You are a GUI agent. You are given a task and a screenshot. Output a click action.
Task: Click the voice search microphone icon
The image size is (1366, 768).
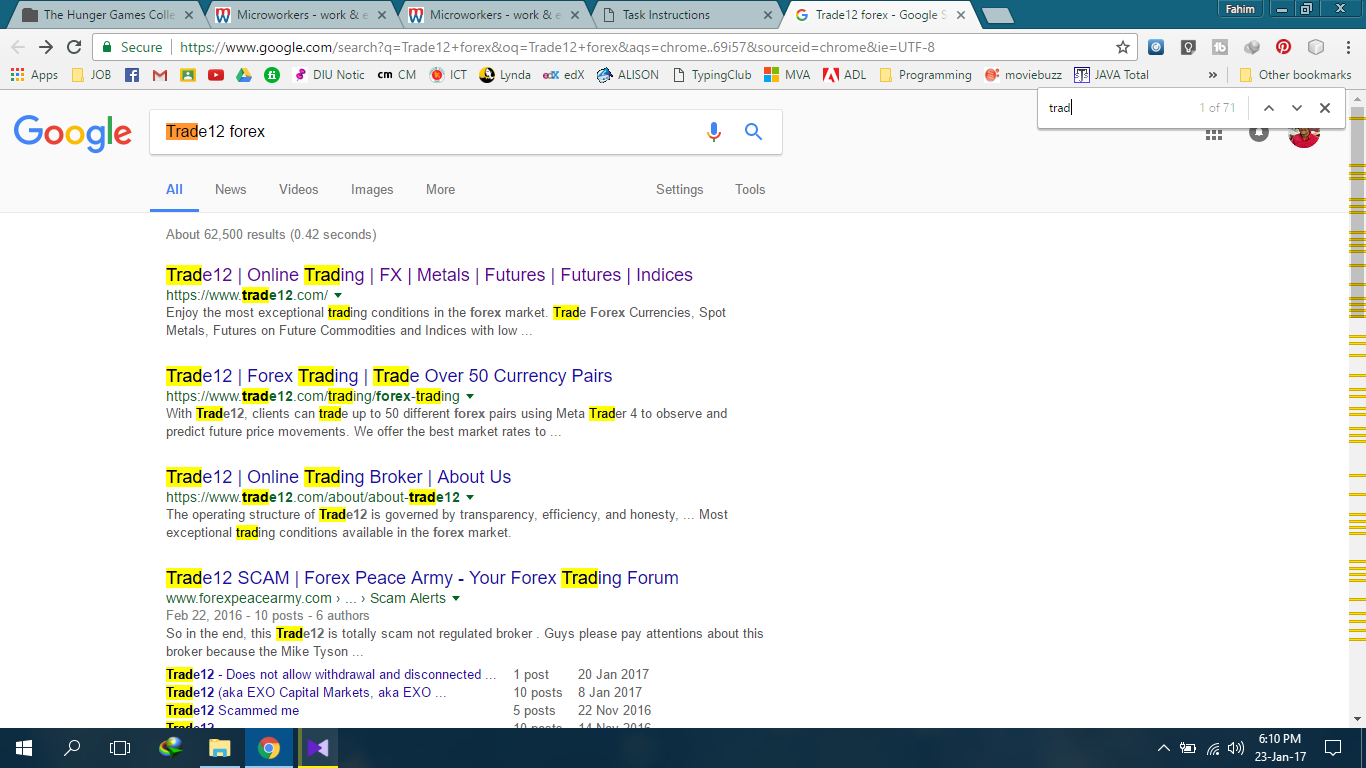[x=713, y=132]
